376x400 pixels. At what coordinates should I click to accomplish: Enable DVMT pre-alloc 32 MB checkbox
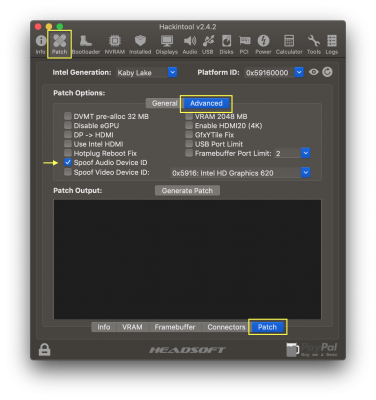pyautogui.click(x=68, y=116)
